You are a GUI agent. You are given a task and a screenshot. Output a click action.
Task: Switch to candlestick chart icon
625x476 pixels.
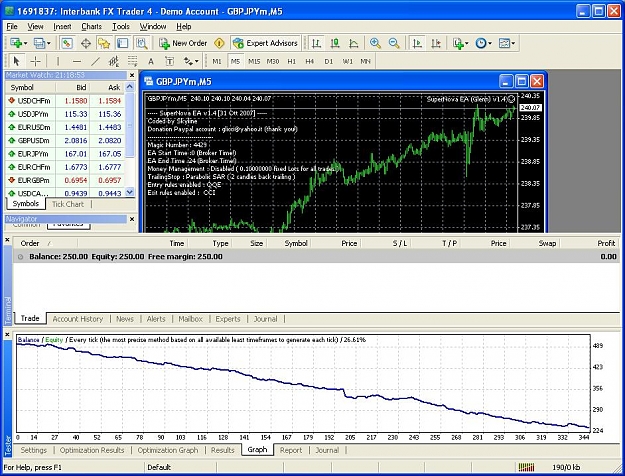(335, 43)
